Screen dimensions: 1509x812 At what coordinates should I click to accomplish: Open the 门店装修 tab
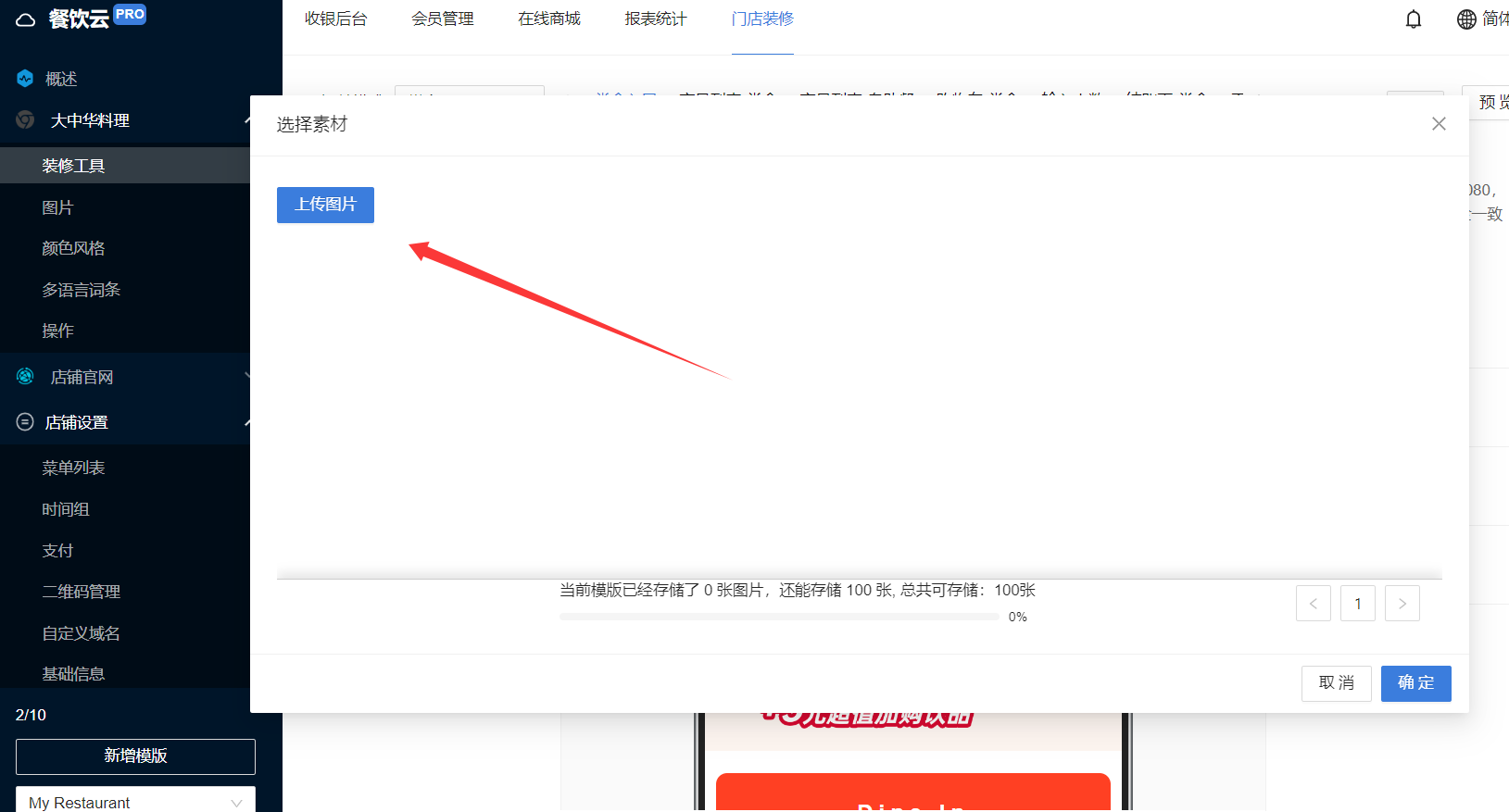tap(762, 19)
